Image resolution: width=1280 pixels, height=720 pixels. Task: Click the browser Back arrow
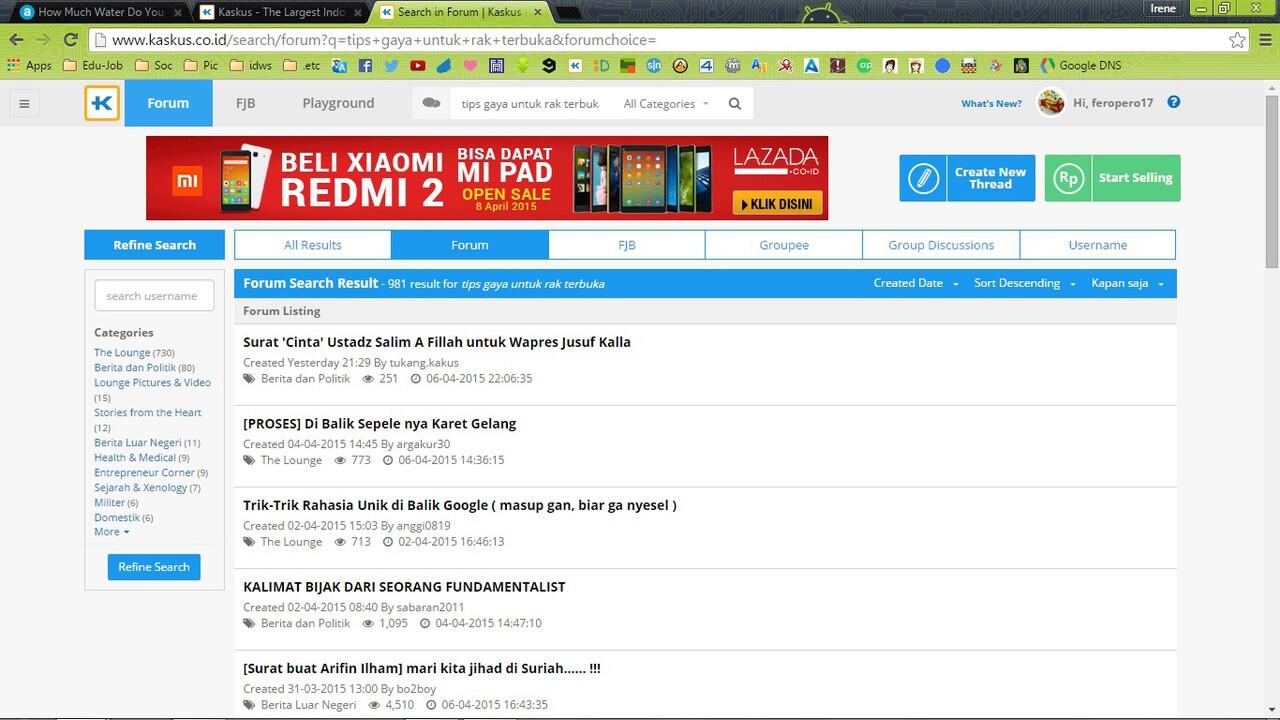16,40
